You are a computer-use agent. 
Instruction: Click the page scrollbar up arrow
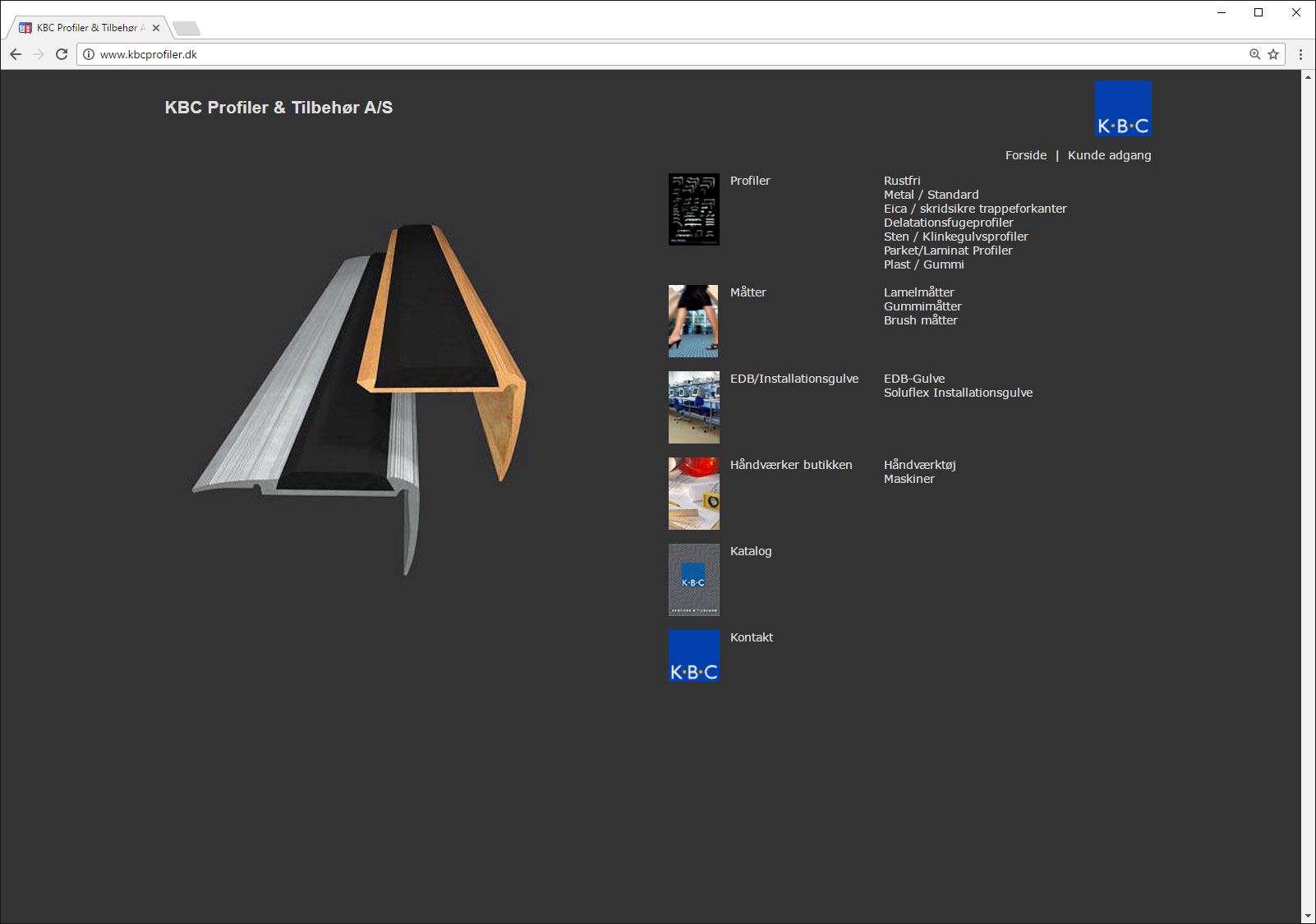point(1308,76)
